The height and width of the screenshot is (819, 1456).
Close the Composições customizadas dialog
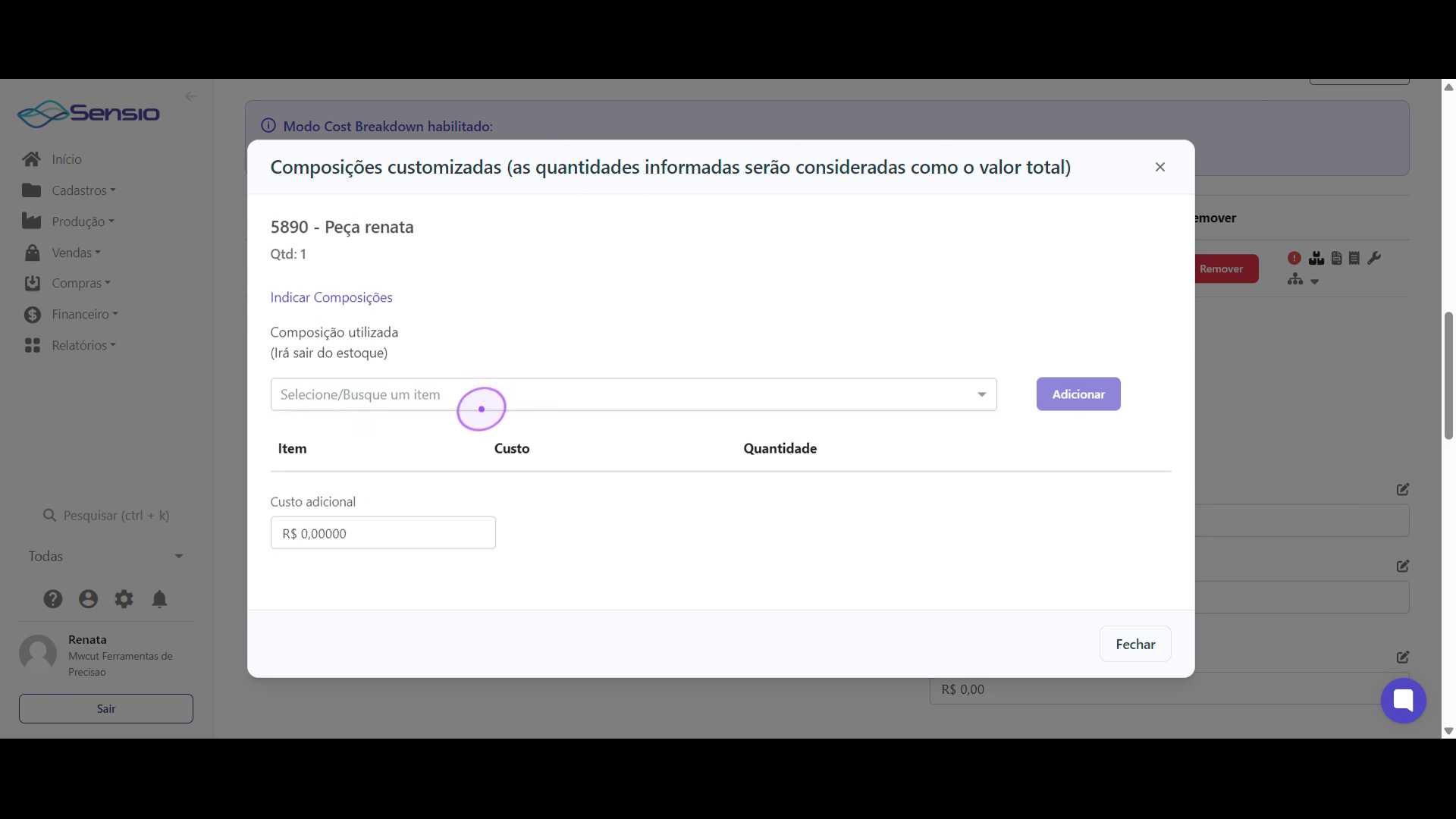pos(1159,167)
